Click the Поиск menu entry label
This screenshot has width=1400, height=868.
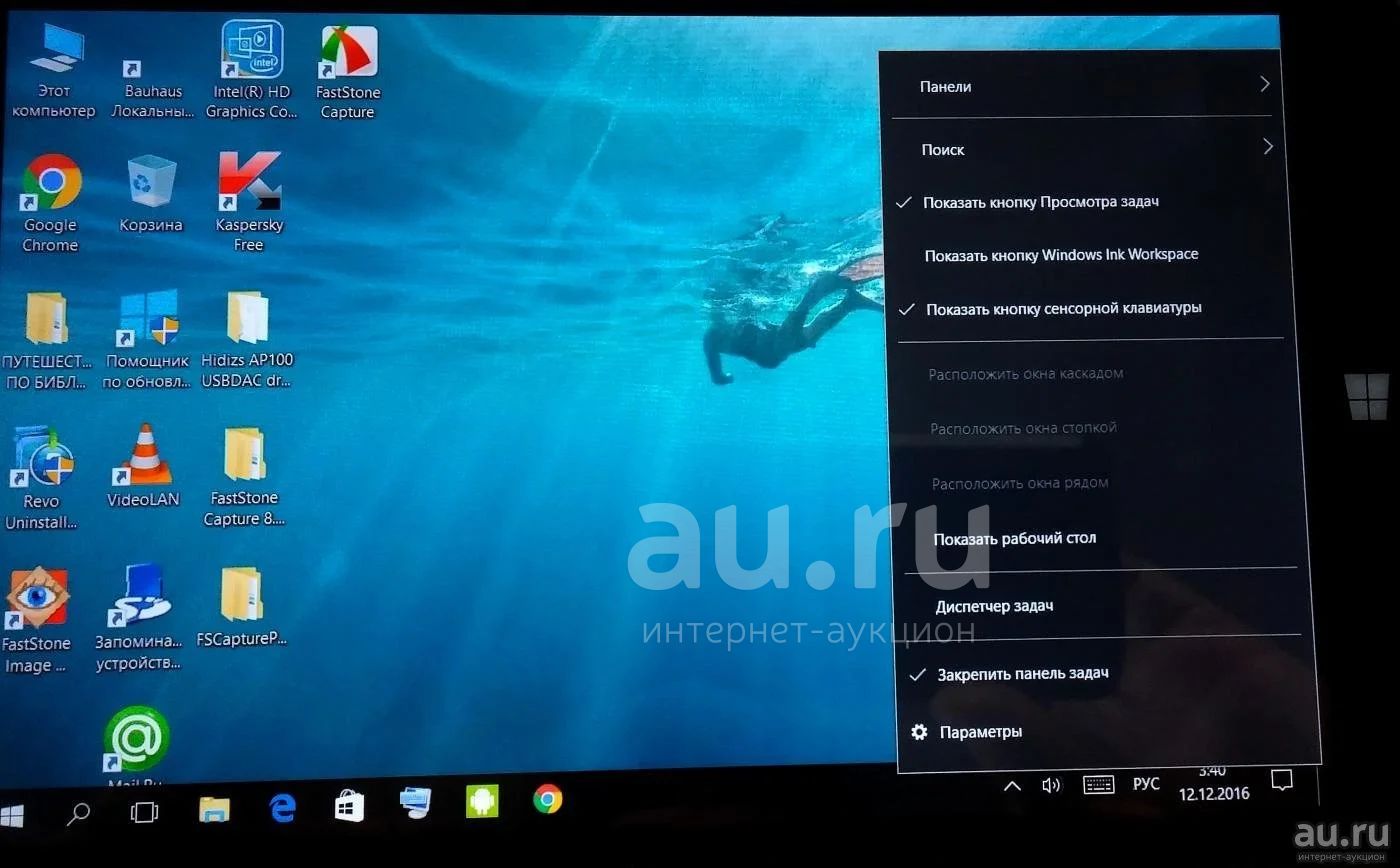pos(943,149)
